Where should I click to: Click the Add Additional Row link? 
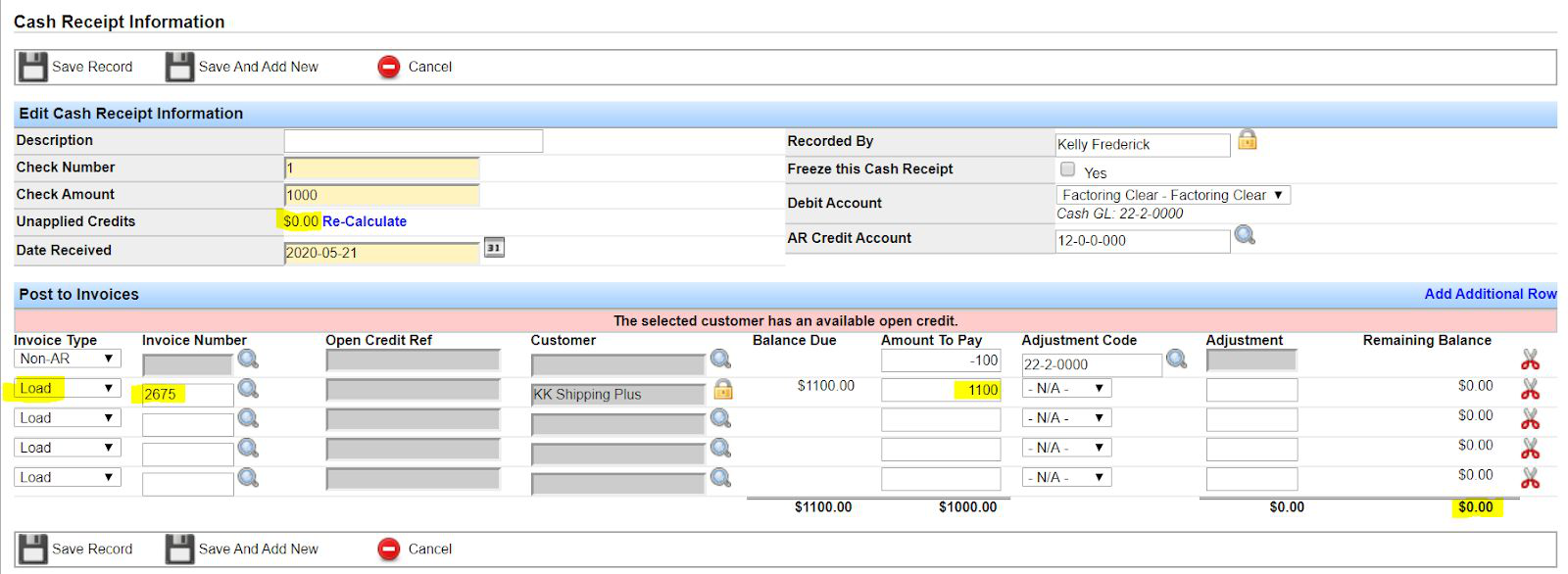[x=1491, y=294]
